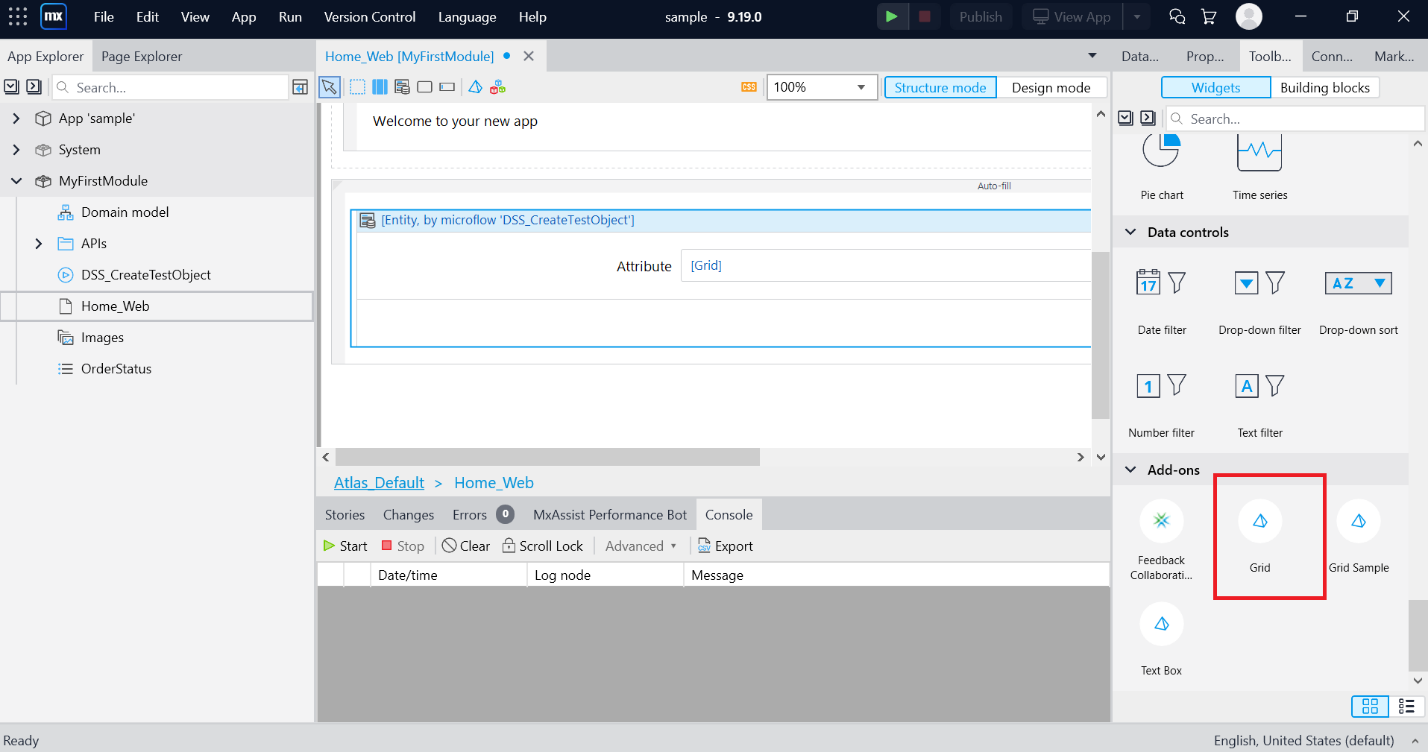Open the Language menu
This screenshot has height=752, width=1428.
pos(467,17)
